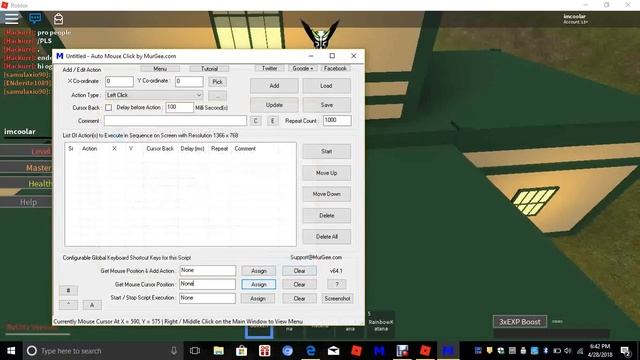
Task: Click the Action column header
Action: coord(89,149)
